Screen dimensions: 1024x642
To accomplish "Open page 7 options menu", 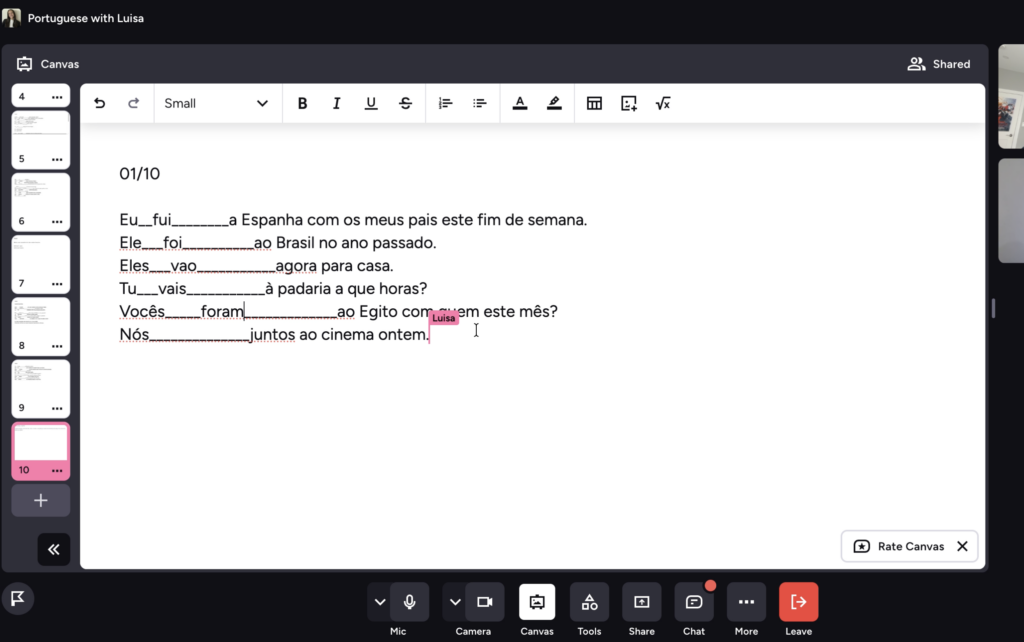I will pyautogui.click(x=57, y=283).
